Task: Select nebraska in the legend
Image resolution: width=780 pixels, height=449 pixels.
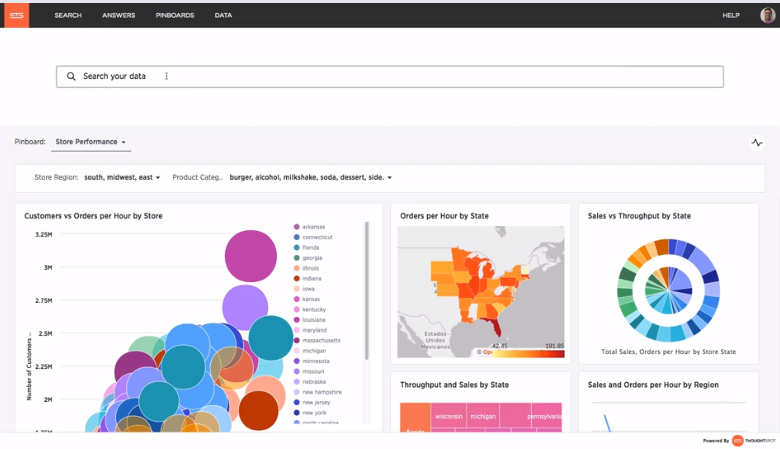Action: point(310,382)
